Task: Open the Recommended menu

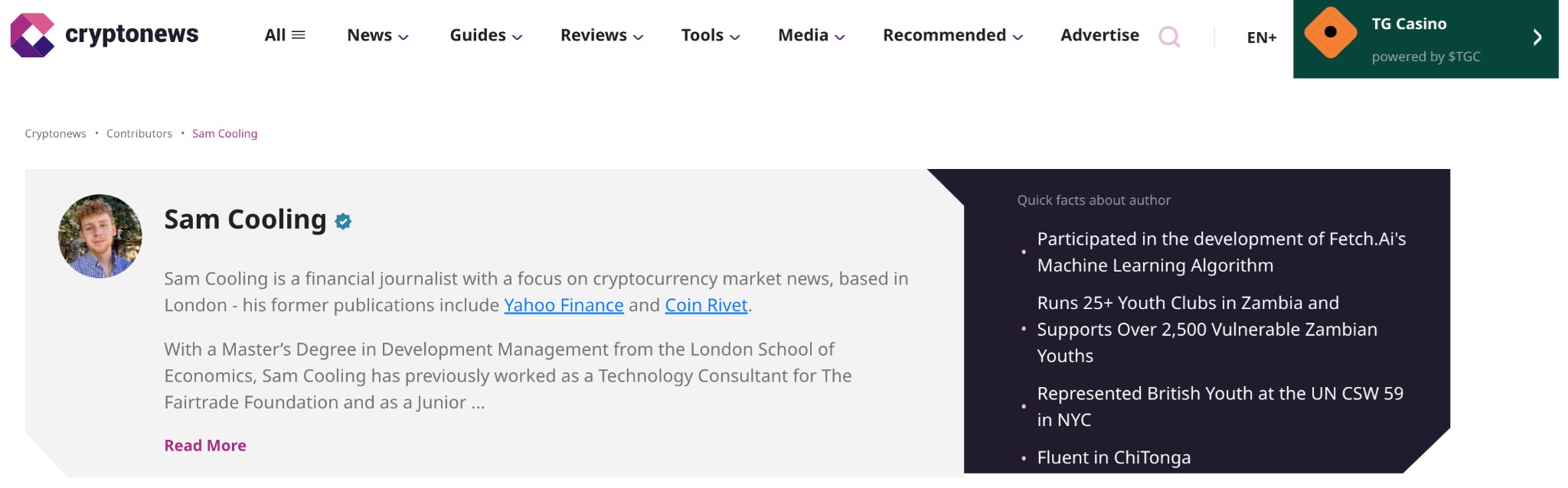Action: pyautogui.click(x=952, y=35)
